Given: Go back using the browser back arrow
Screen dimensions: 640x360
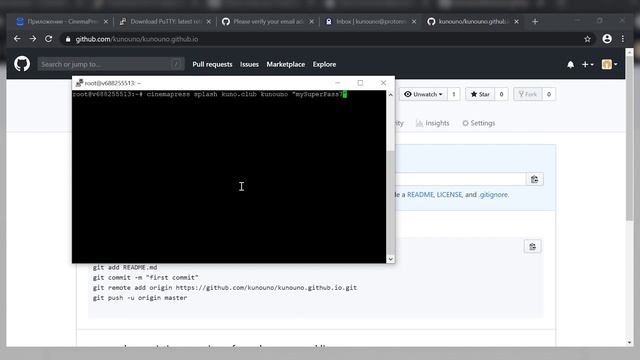Looking at the screenshot, I should click(x=17, y=39).
